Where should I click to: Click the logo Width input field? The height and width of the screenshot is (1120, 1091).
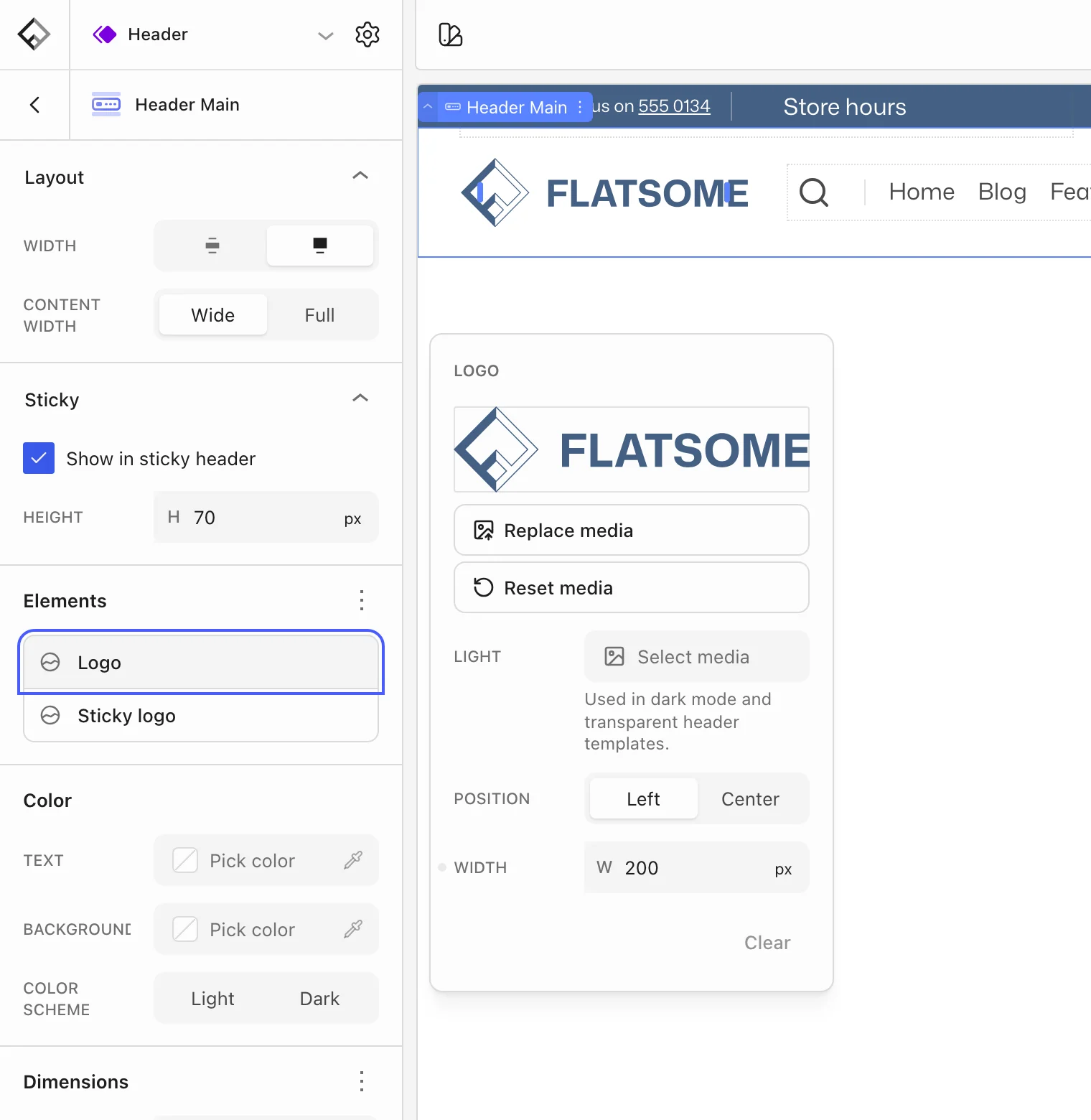click(697, 867)
